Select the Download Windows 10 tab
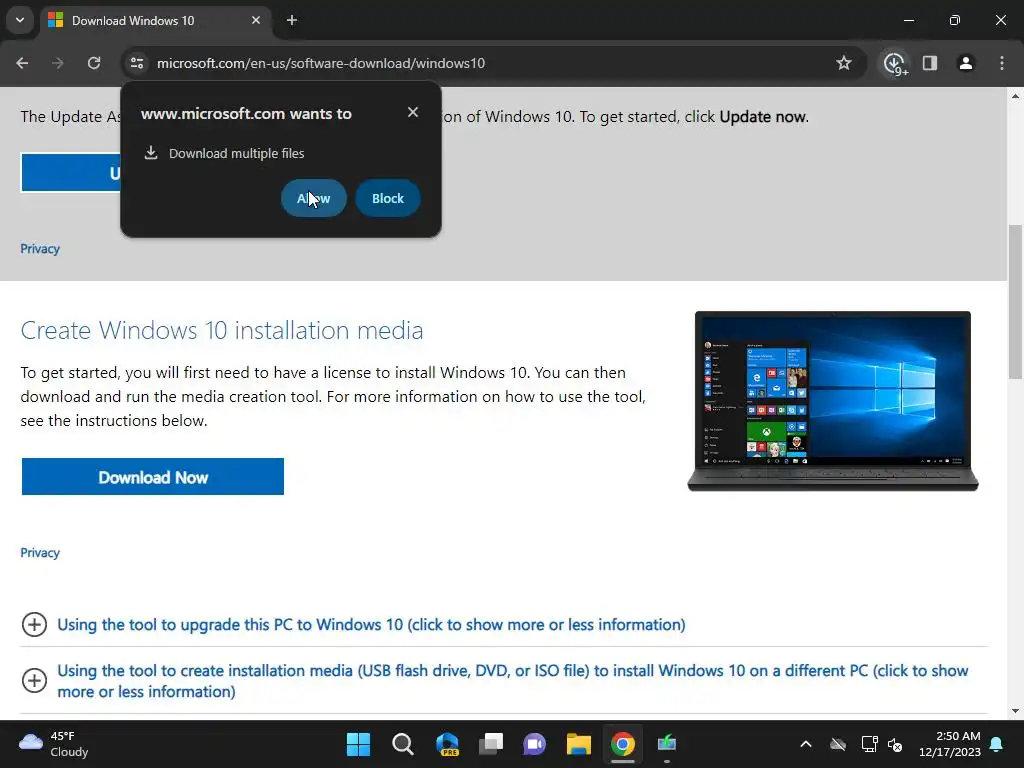 tap(155, 20)
